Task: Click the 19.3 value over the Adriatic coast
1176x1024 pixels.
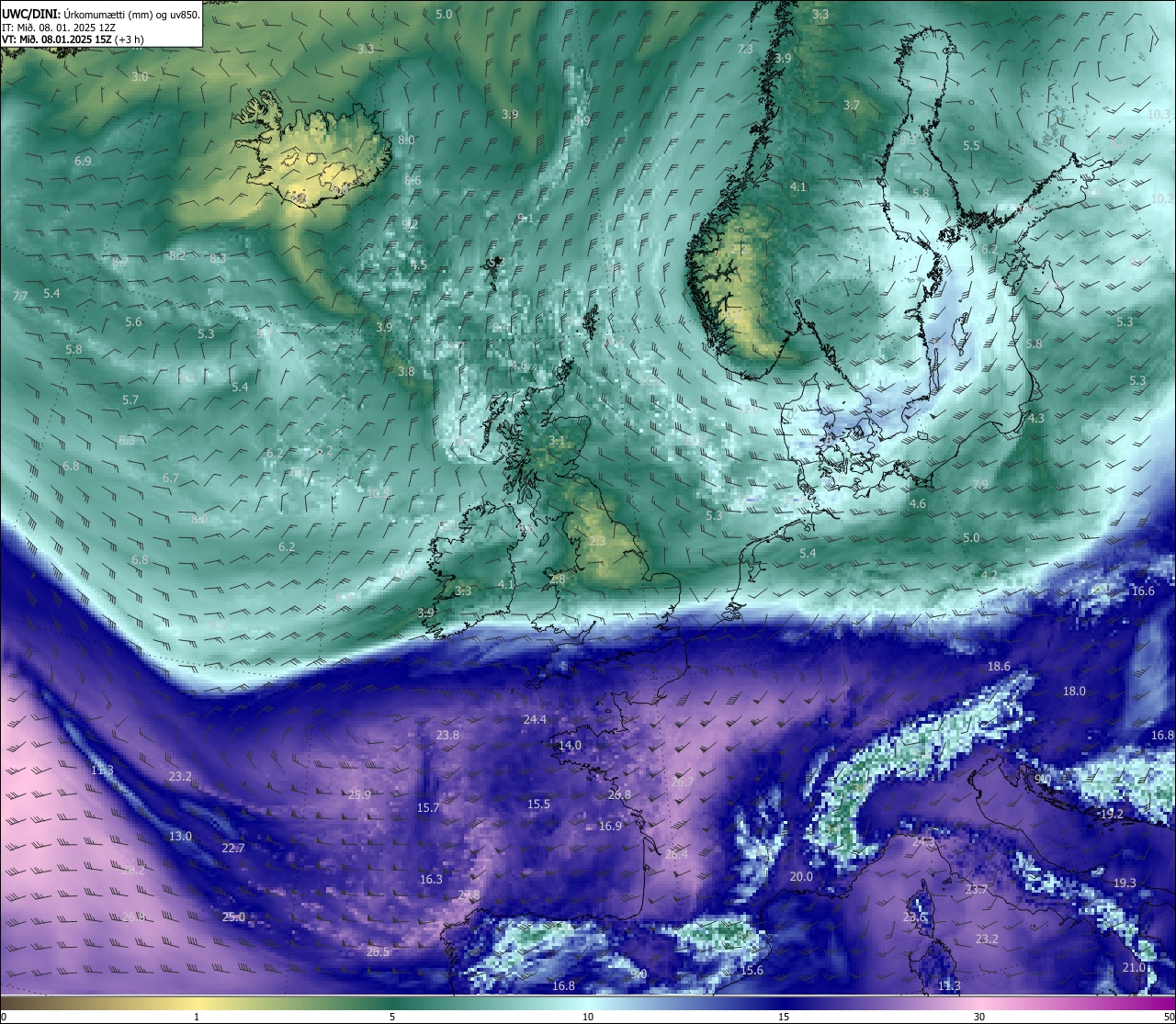Action: point(1125,883)
